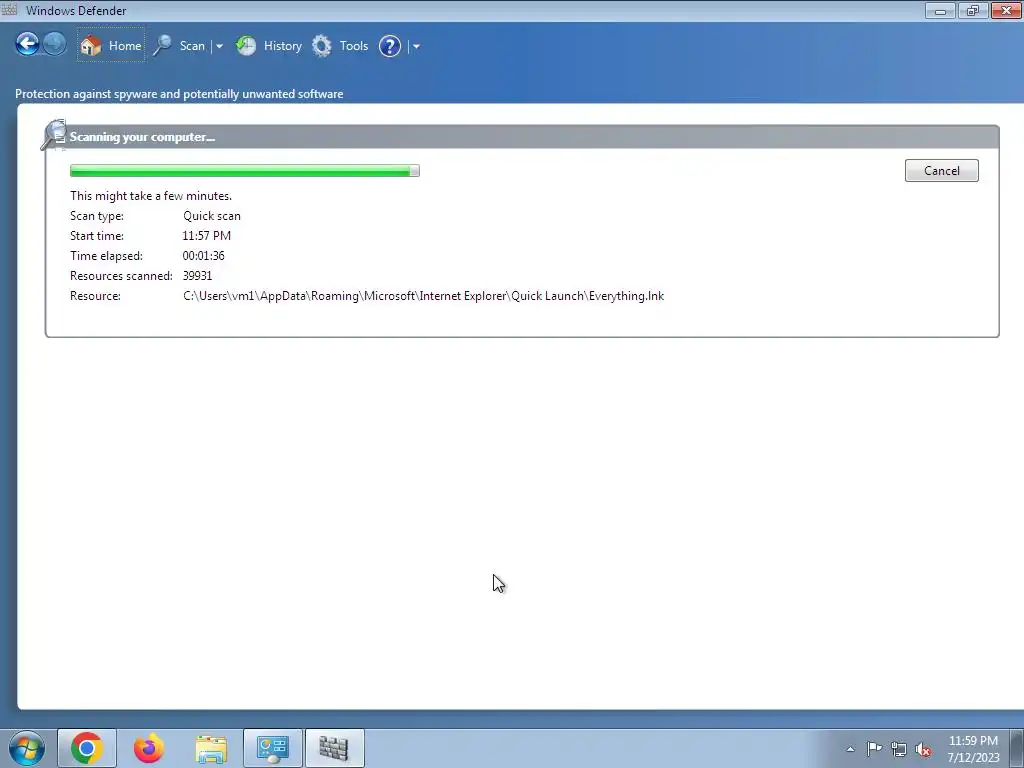Click the muted volume tray icon

pos(923,749)
